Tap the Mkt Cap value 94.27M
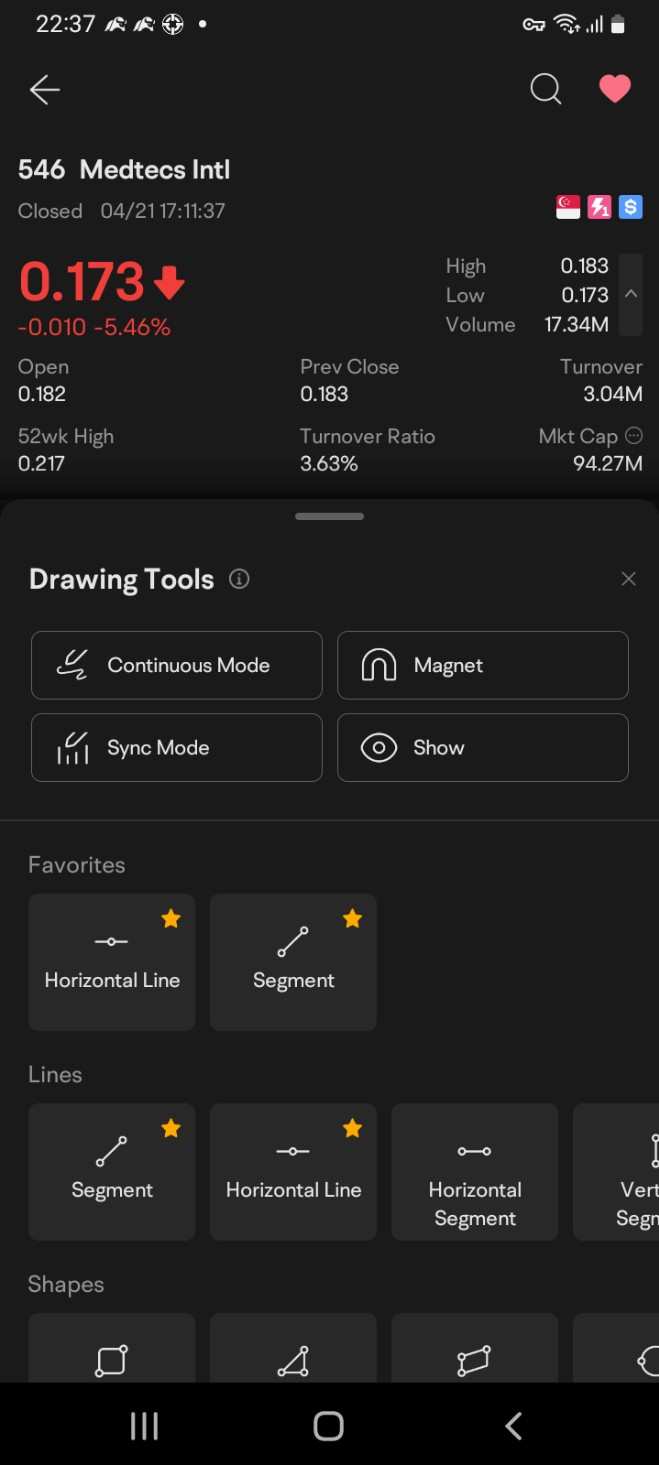The image size is (659, 1465). point(608,463)
